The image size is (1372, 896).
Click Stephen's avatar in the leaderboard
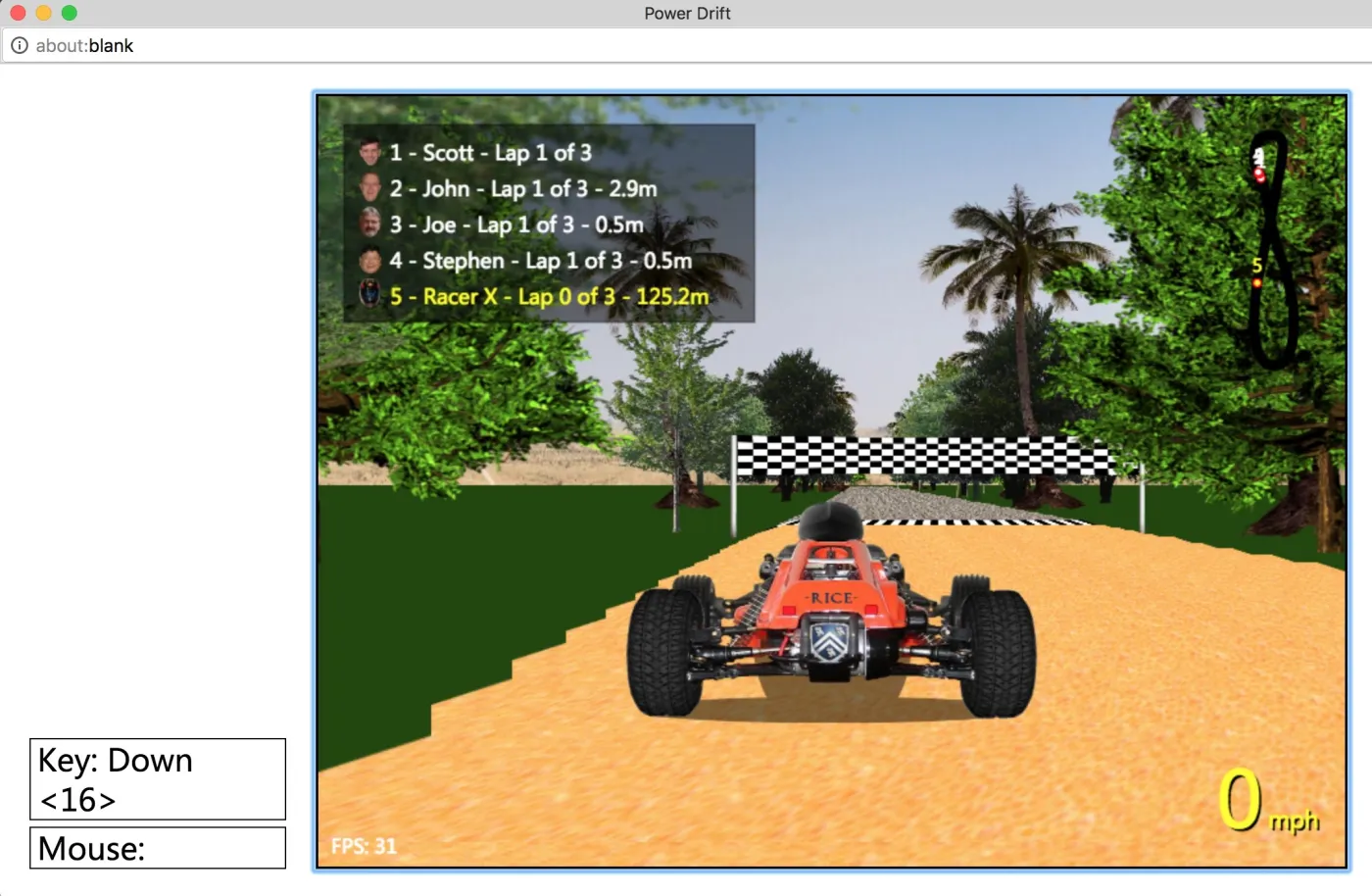(369, 260)
